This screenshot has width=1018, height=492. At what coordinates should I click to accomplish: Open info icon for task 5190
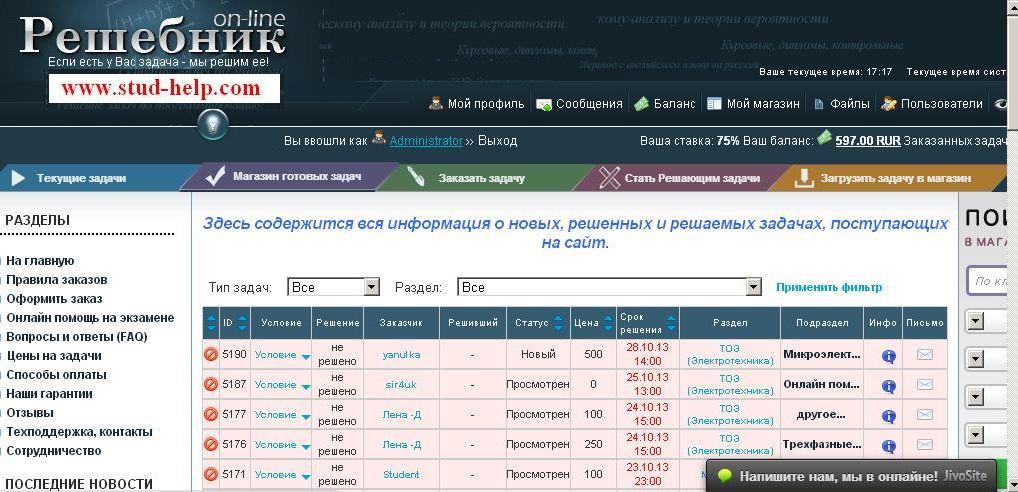point(889,356)
